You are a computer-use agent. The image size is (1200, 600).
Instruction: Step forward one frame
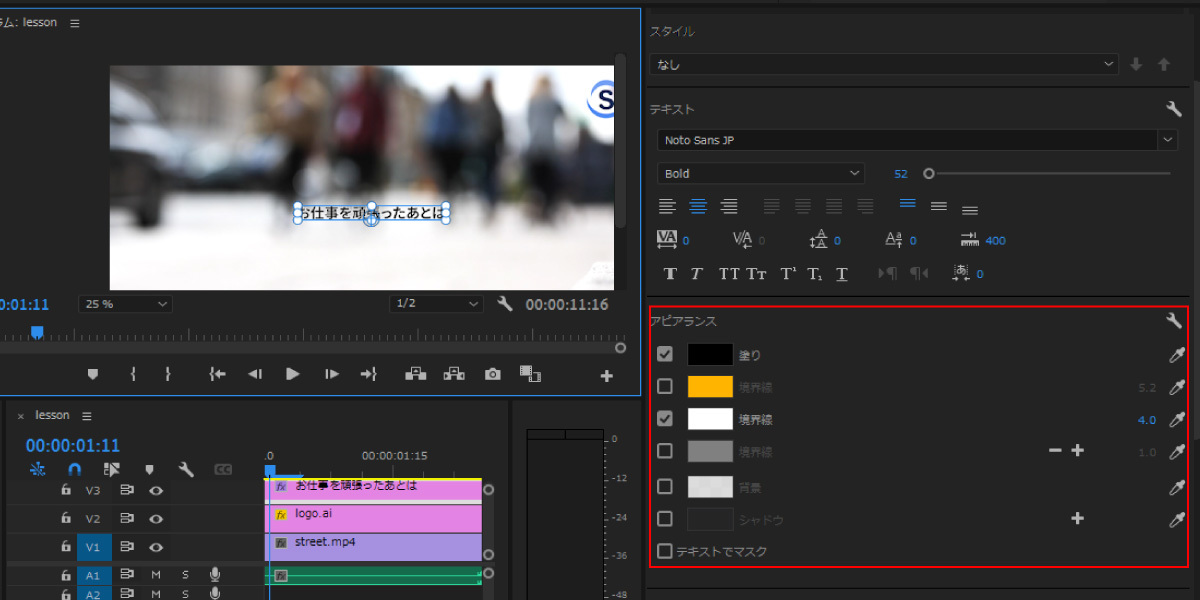(331, 374)
